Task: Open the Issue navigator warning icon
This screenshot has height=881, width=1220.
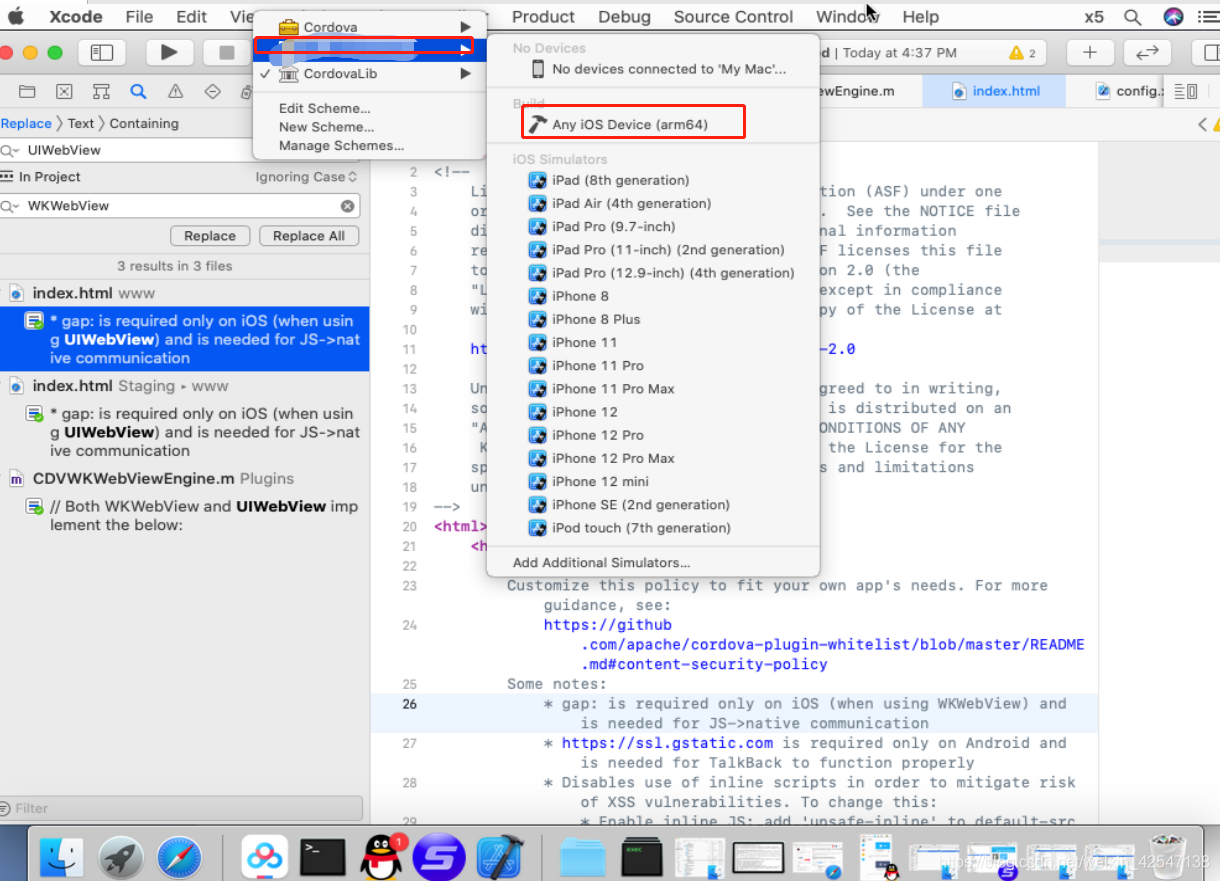Action: coord(175,91)
